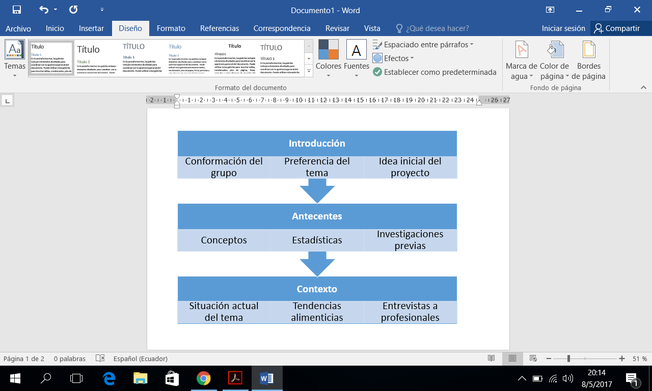Open Microsoft Edge from taskbar

[x=109, y=379]
